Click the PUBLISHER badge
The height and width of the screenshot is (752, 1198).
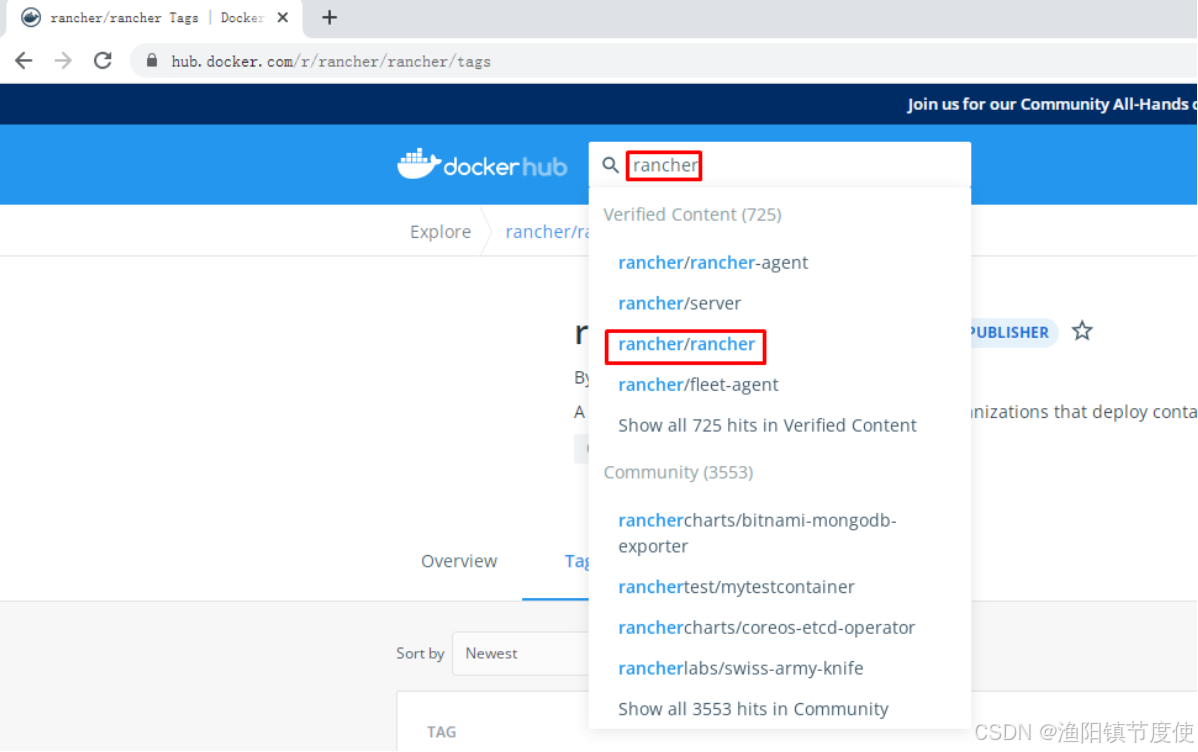(1012, 332)
